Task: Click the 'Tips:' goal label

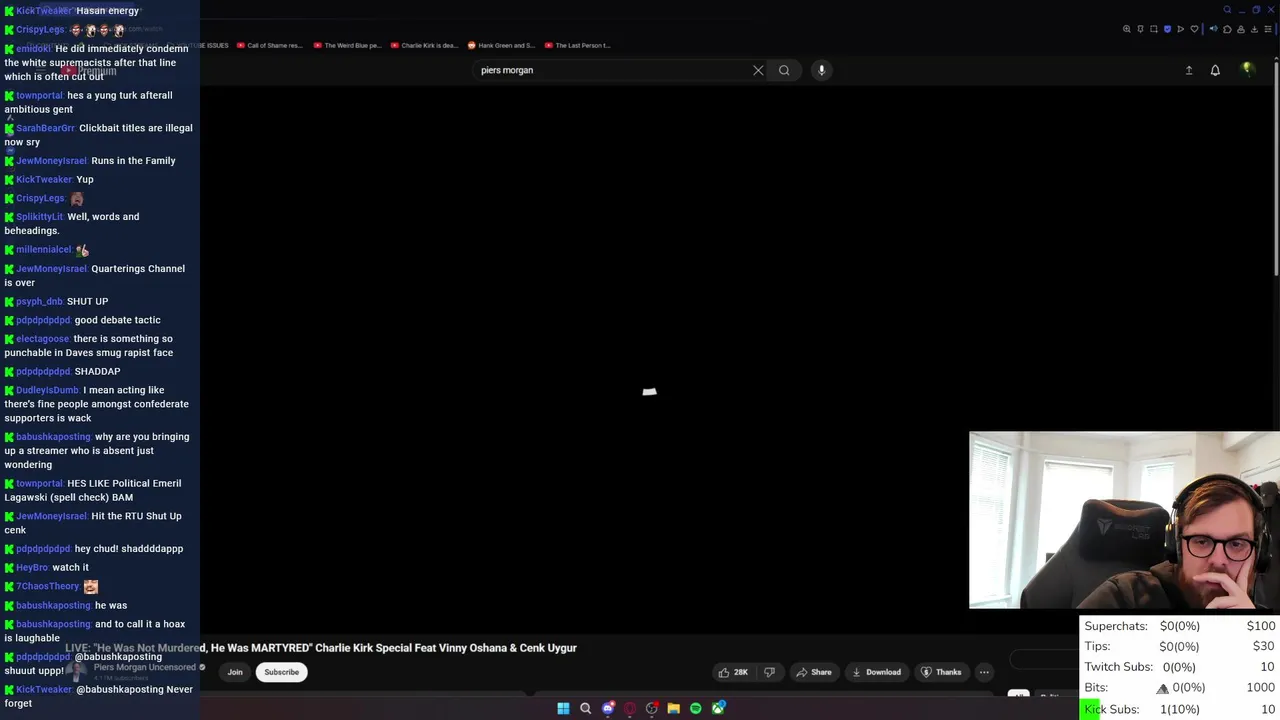Action: coord(1097,646)
